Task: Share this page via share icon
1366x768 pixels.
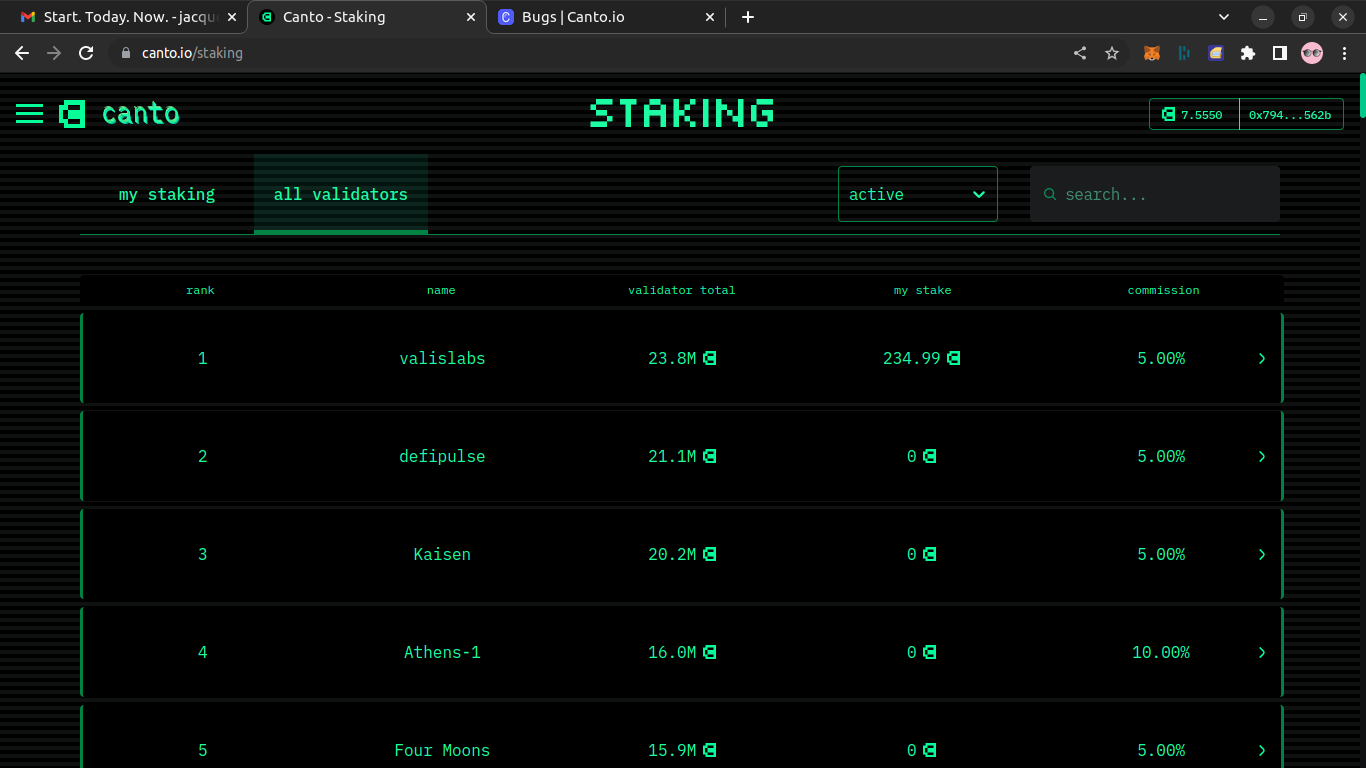Action: [1080, 53]
